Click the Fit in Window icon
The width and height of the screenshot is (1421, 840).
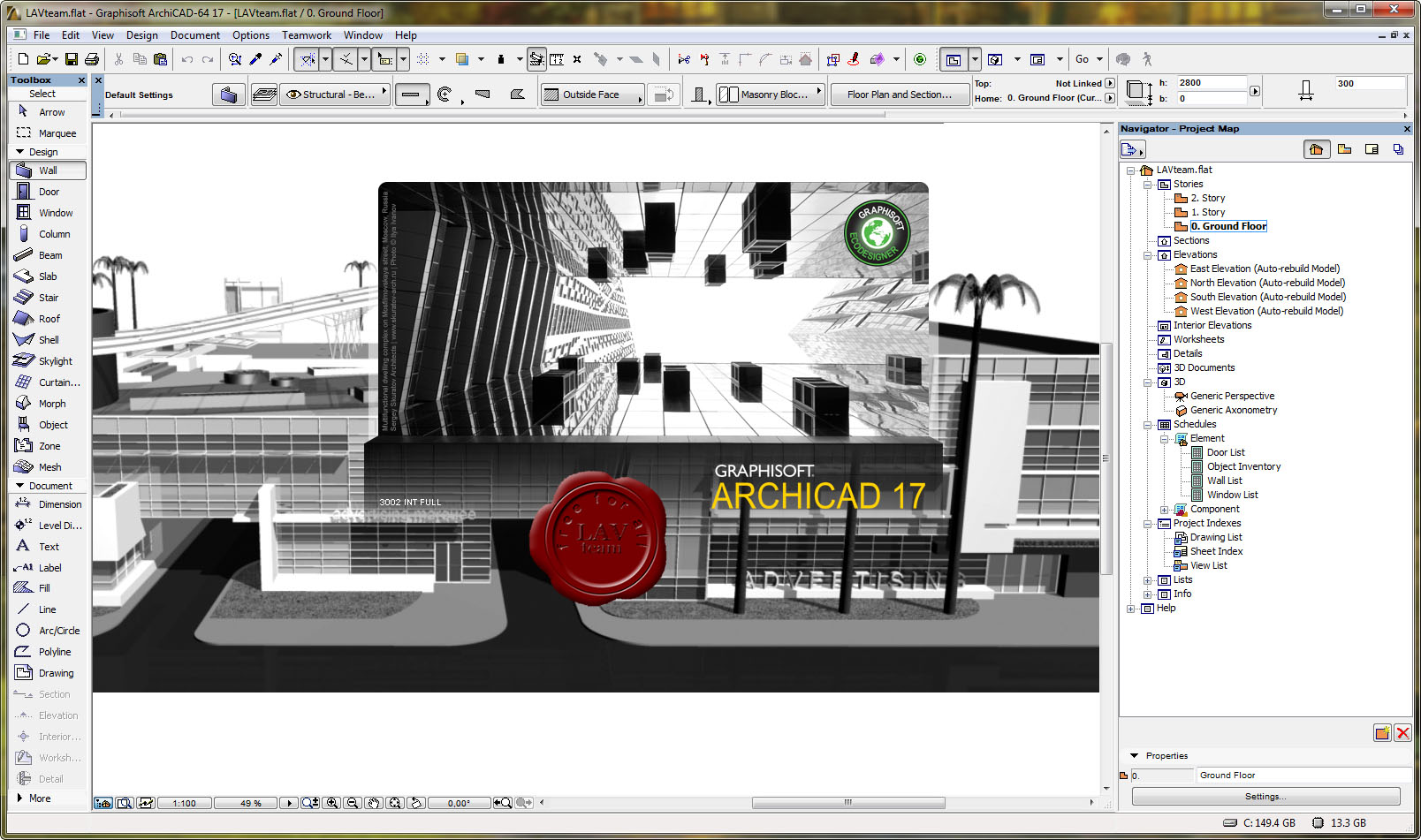tap(395, 803)
